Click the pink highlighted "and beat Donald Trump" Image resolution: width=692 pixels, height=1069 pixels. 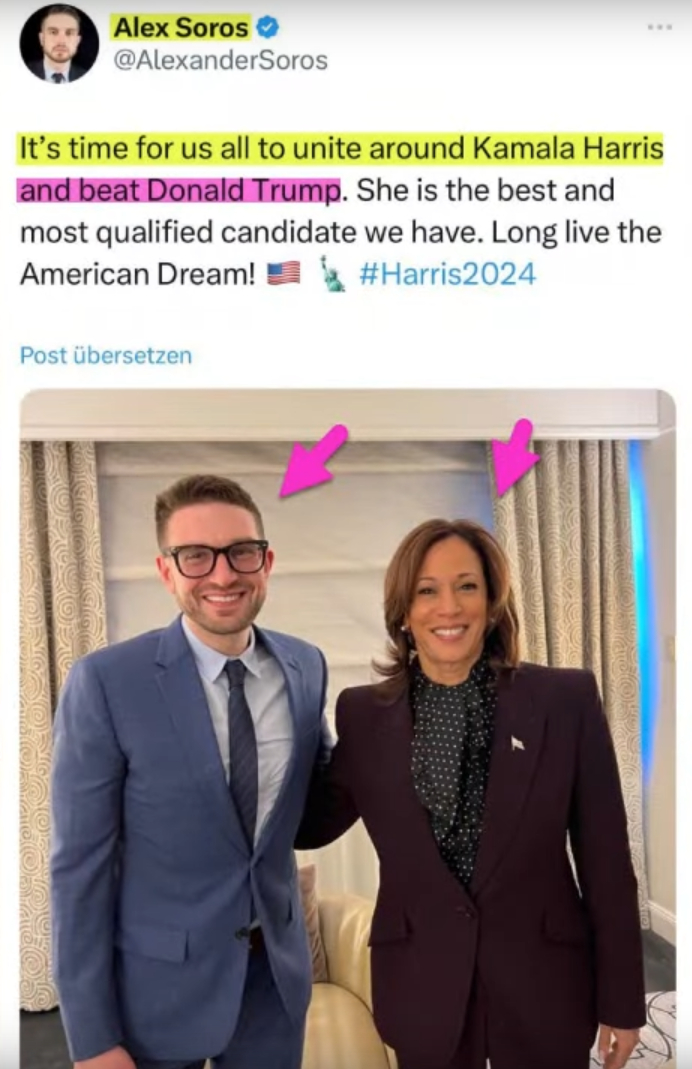click(179, 189)
